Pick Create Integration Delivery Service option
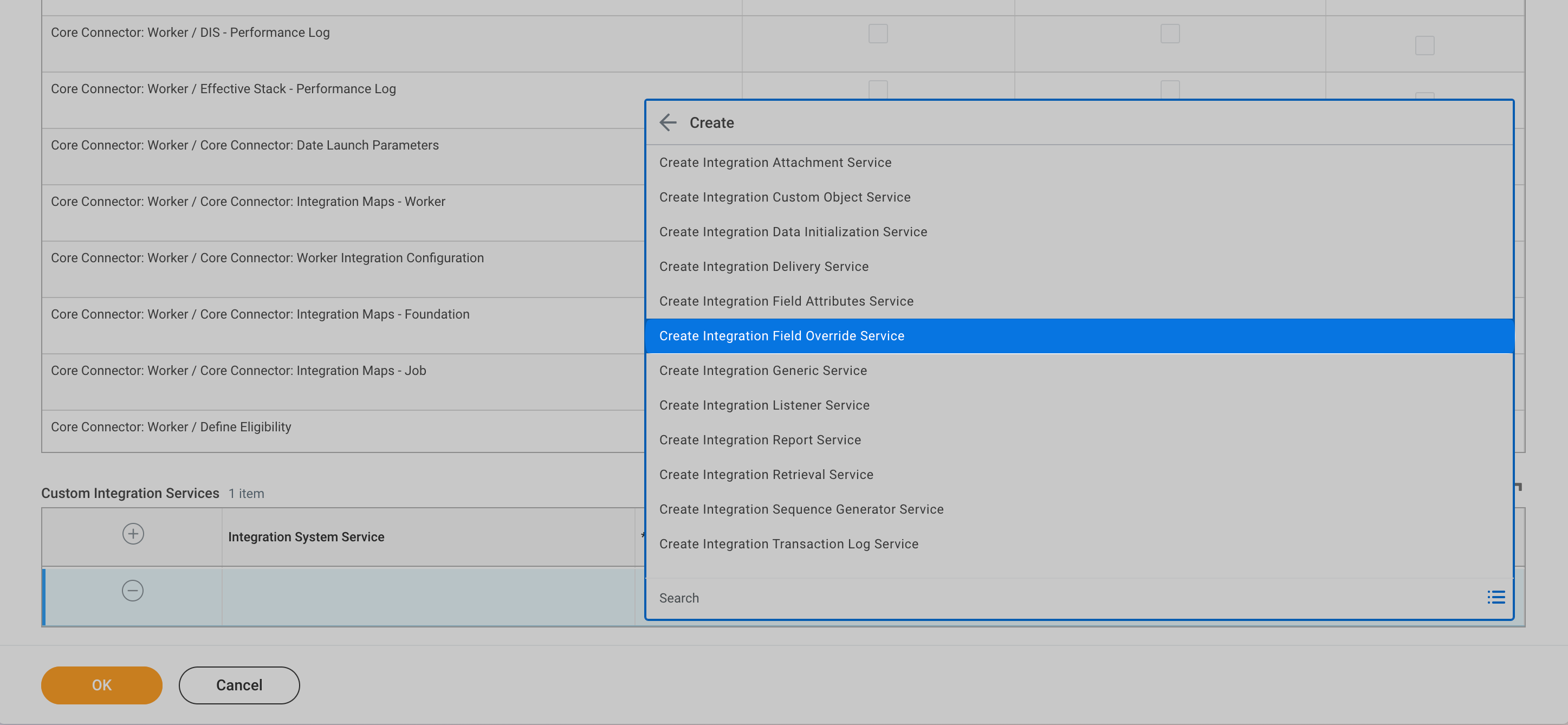This screenshot has height=725, width=1568. coord(763,267)
